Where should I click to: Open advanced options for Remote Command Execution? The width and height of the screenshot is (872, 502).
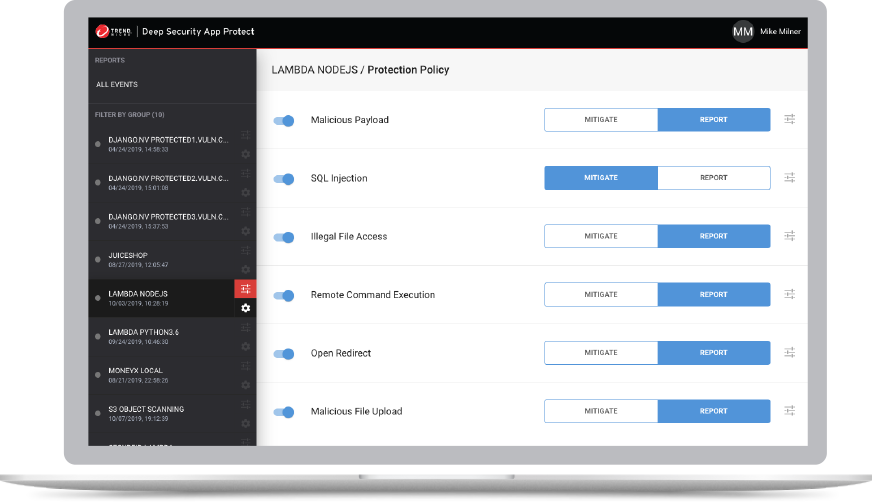(789, 294)
